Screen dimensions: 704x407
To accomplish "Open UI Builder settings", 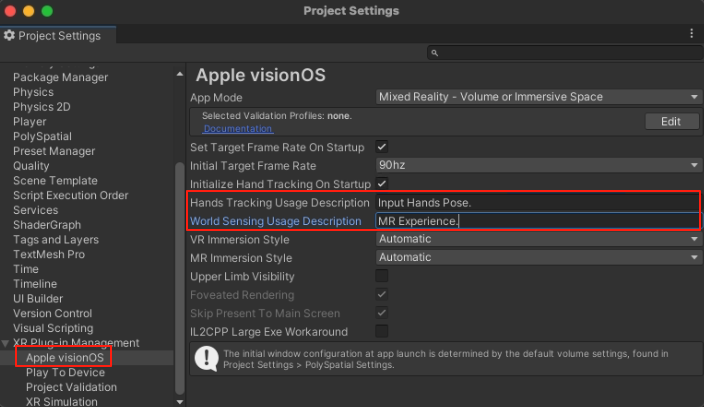I will coord(38,299).
